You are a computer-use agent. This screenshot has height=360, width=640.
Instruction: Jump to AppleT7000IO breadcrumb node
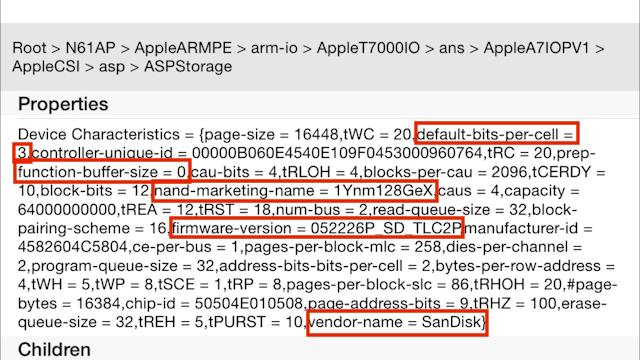[x=368, y=48]
